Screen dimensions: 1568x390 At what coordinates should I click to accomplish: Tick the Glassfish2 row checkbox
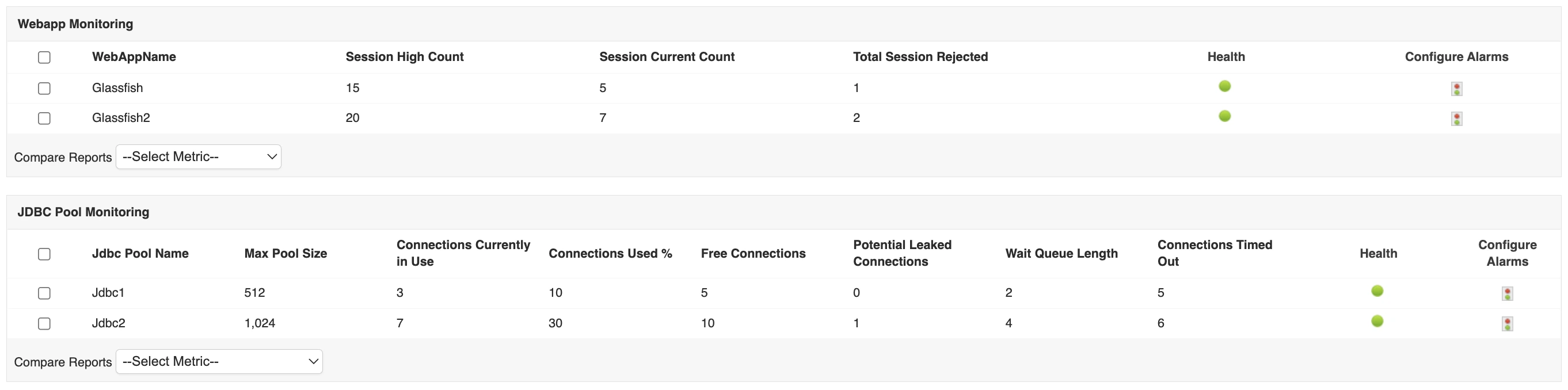(44, 118)
